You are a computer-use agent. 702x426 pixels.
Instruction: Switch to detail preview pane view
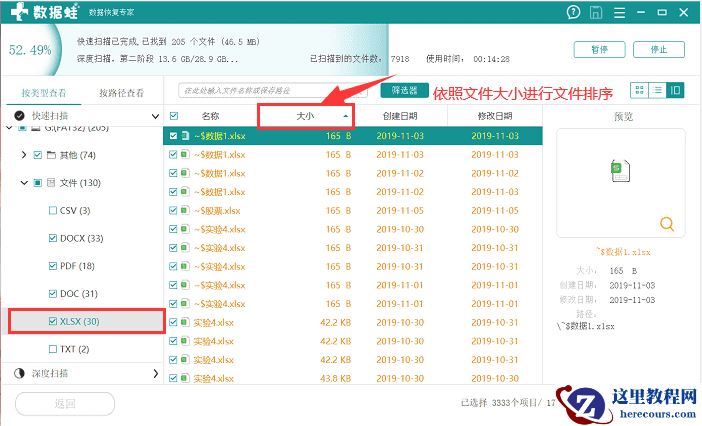[675, 90]
